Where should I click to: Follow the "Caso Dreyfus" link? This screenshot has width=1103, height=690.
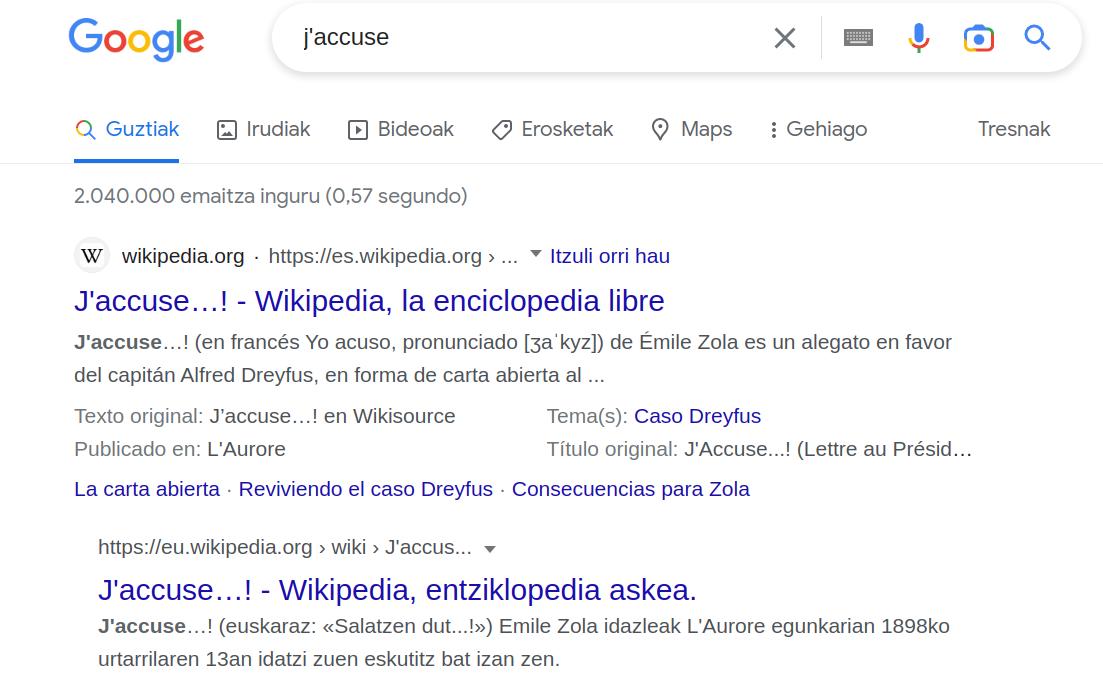pyautogui.click(x=697, y=416)
